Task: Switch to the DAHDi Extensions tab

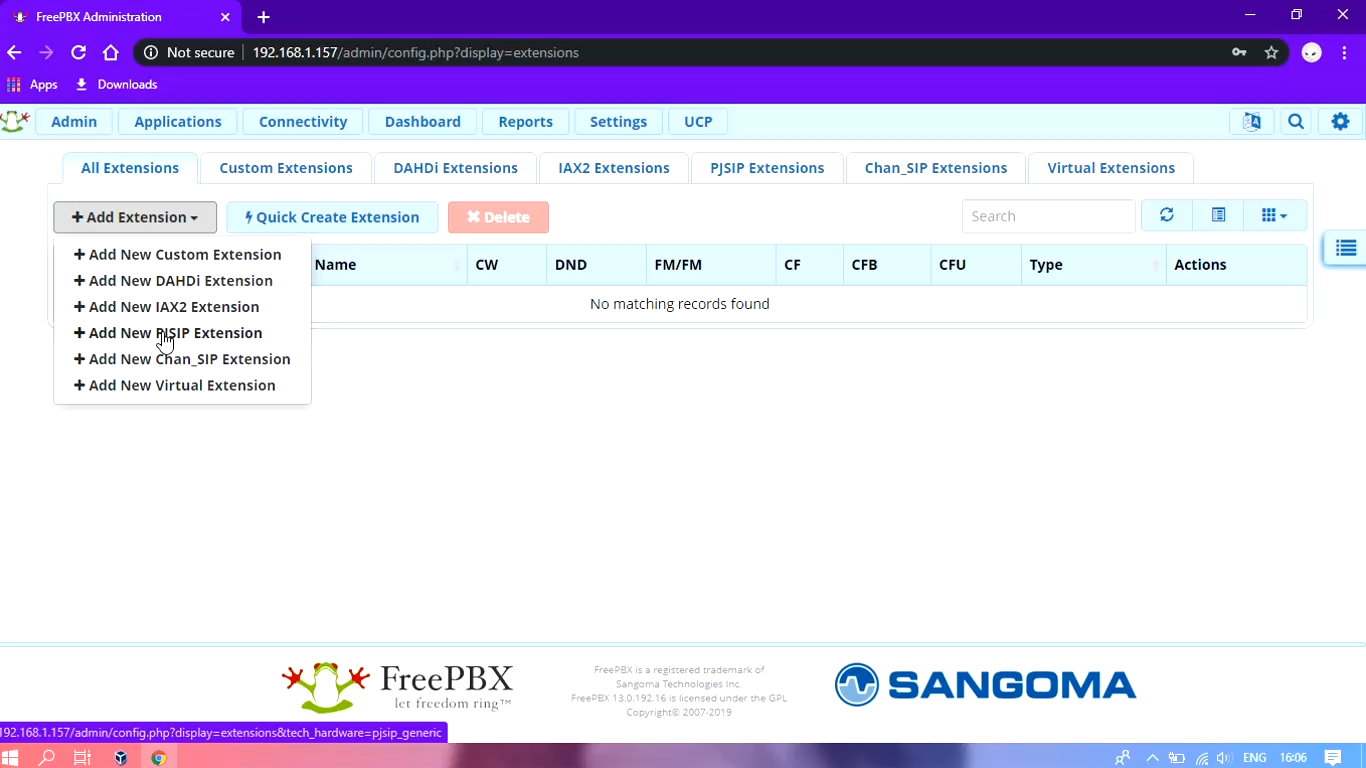Action: 456,168
